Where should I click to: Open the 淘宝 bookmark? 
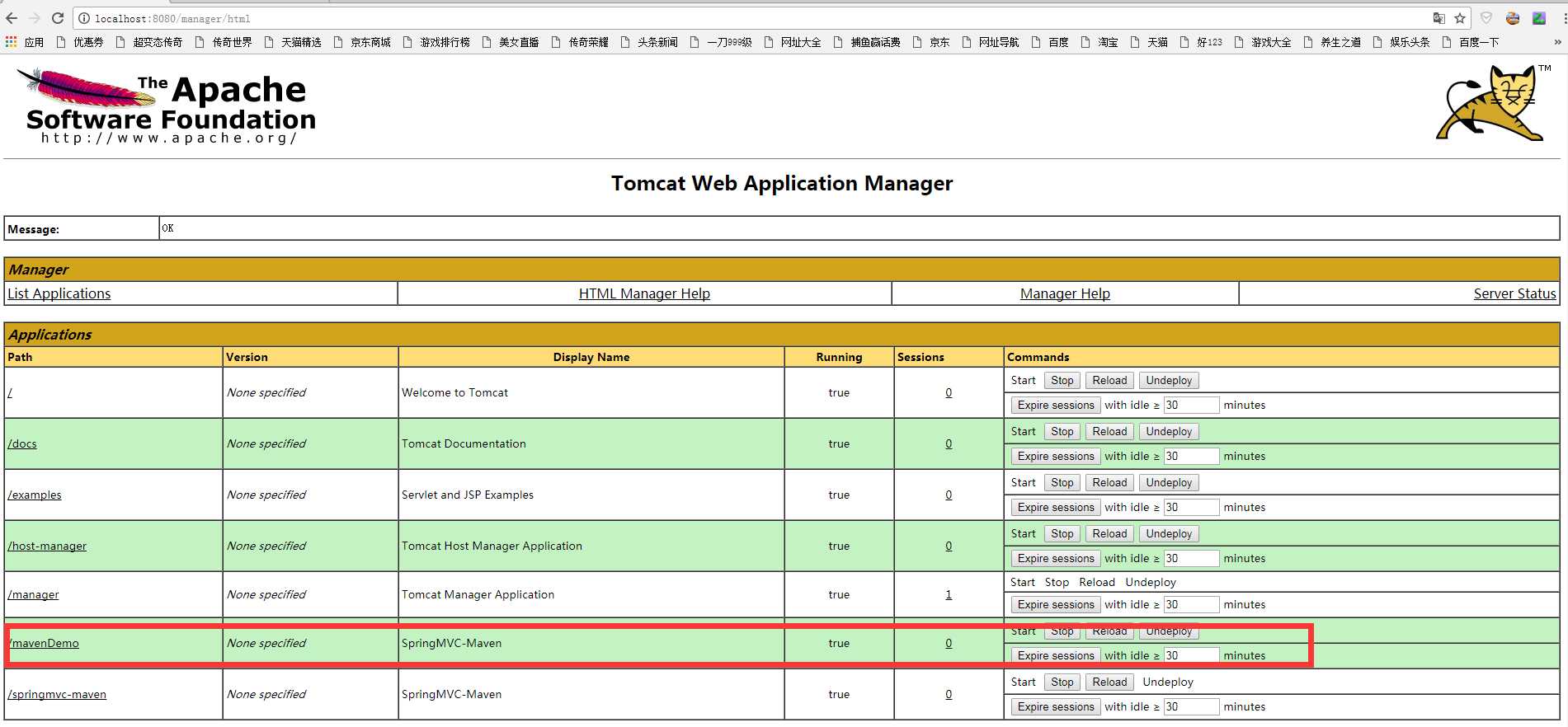pyautogui.click(x=1099, y=42)
